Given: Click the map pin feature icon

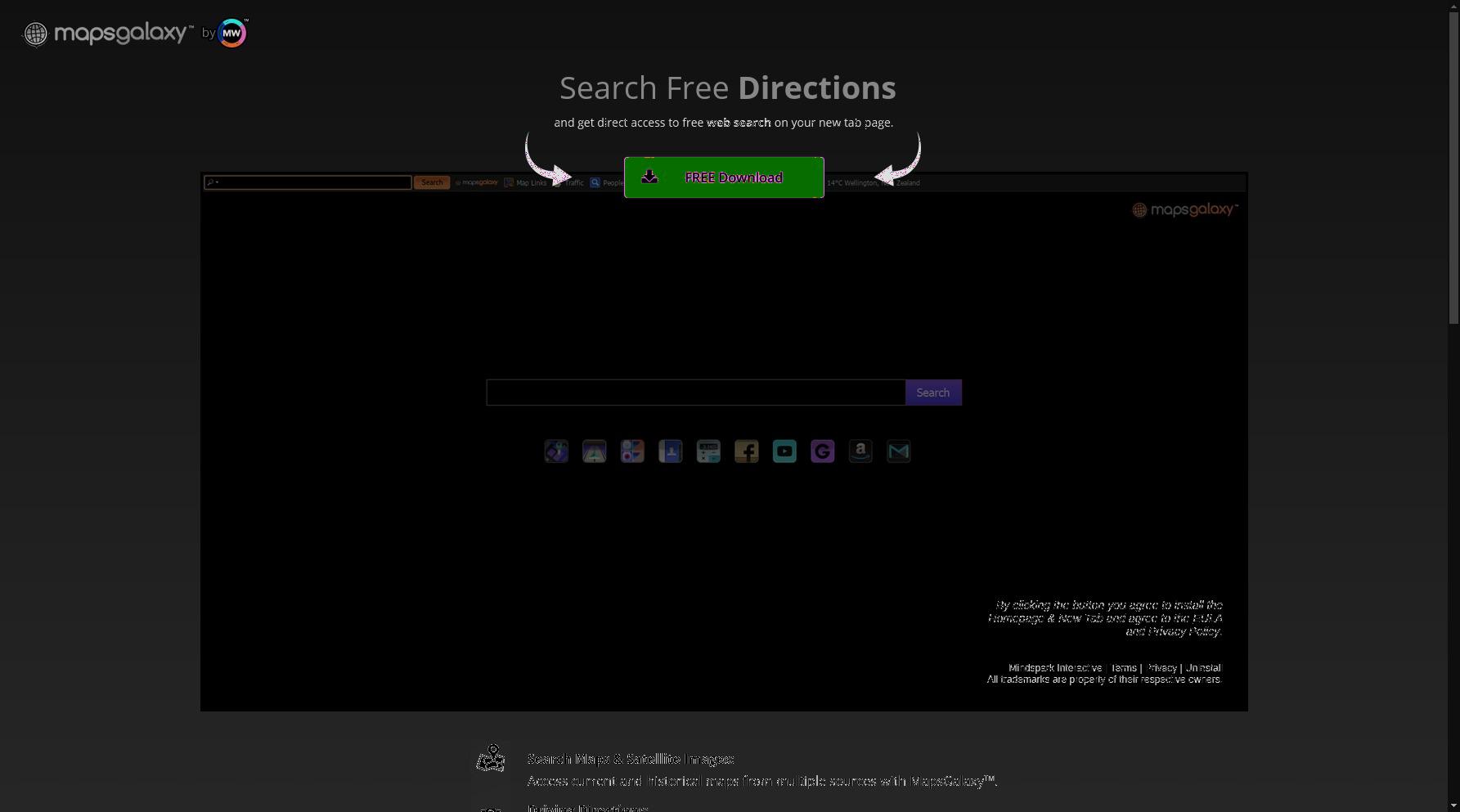Looking at the screenshot, I should [491, 758].
